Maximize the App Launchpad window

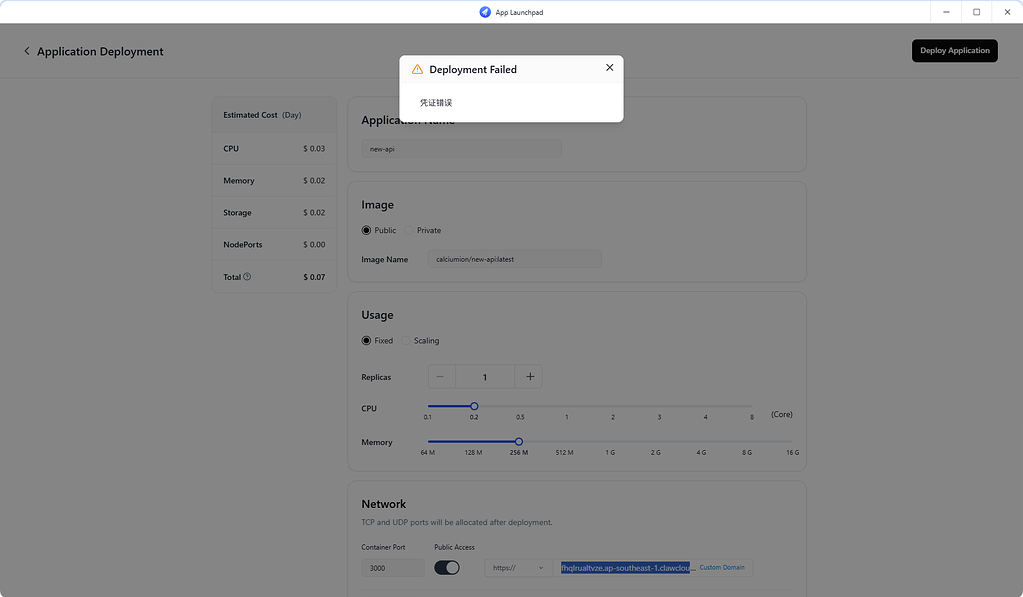(977, 12)
